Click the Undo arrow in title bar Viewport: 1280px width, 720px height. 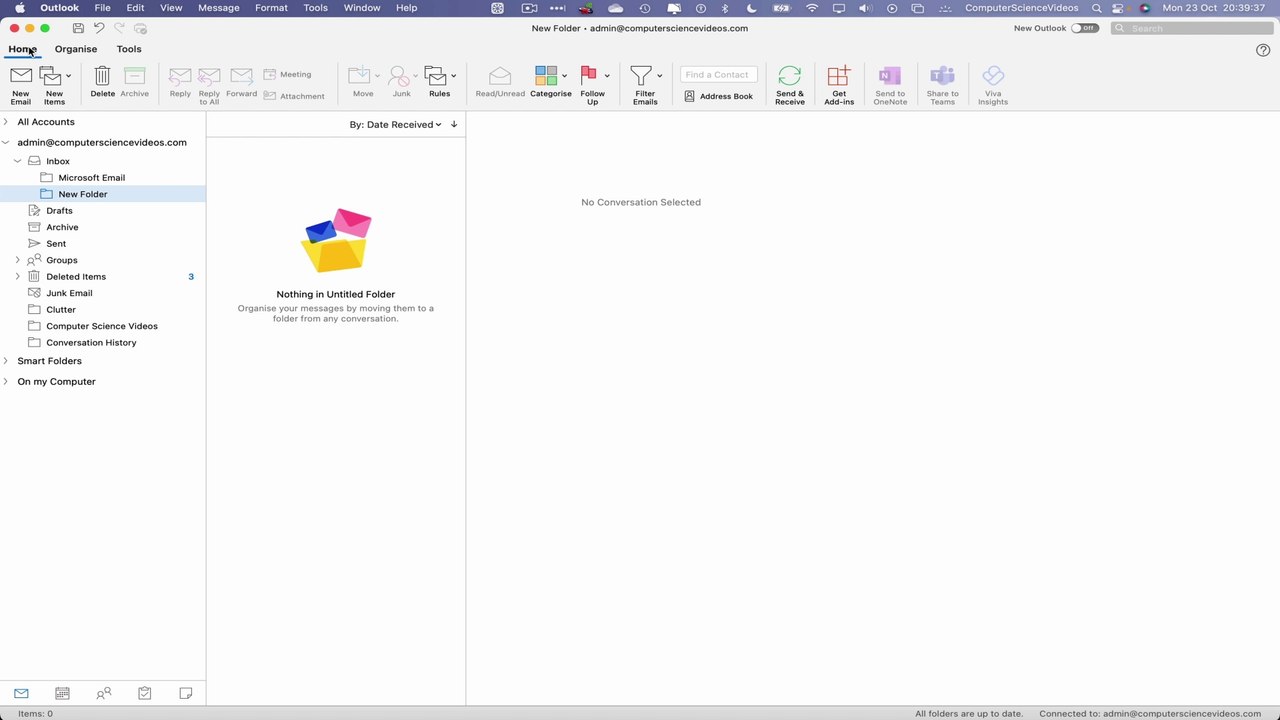coord(99,28)
